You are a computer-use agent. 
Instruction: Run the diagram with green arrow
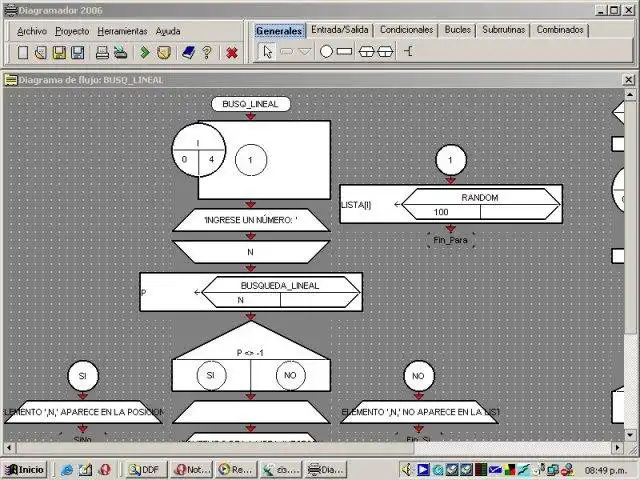(x=145, y=52)
